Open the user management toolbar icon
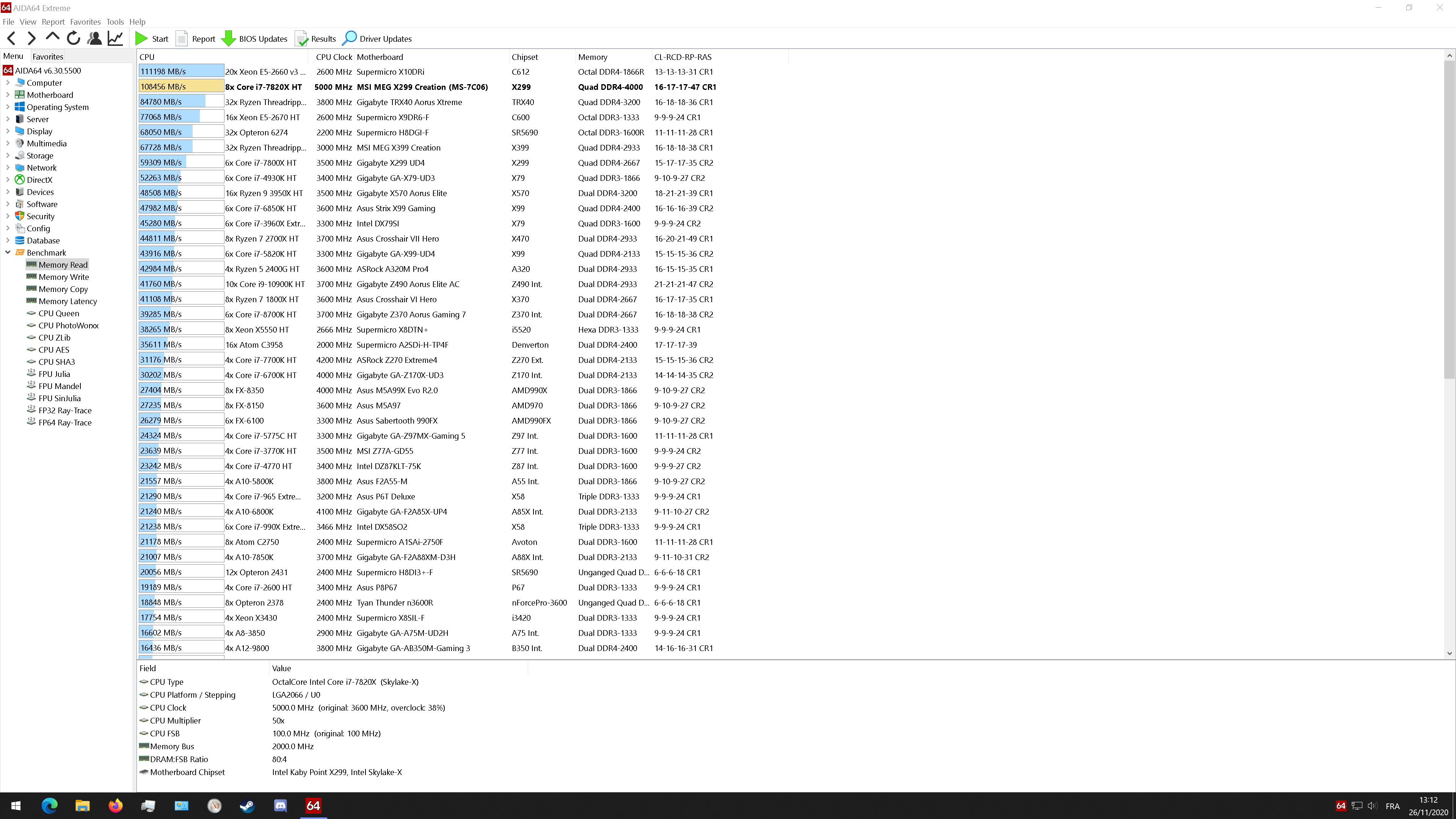Screen dimensions: 1456x819 tap(94, 38)
